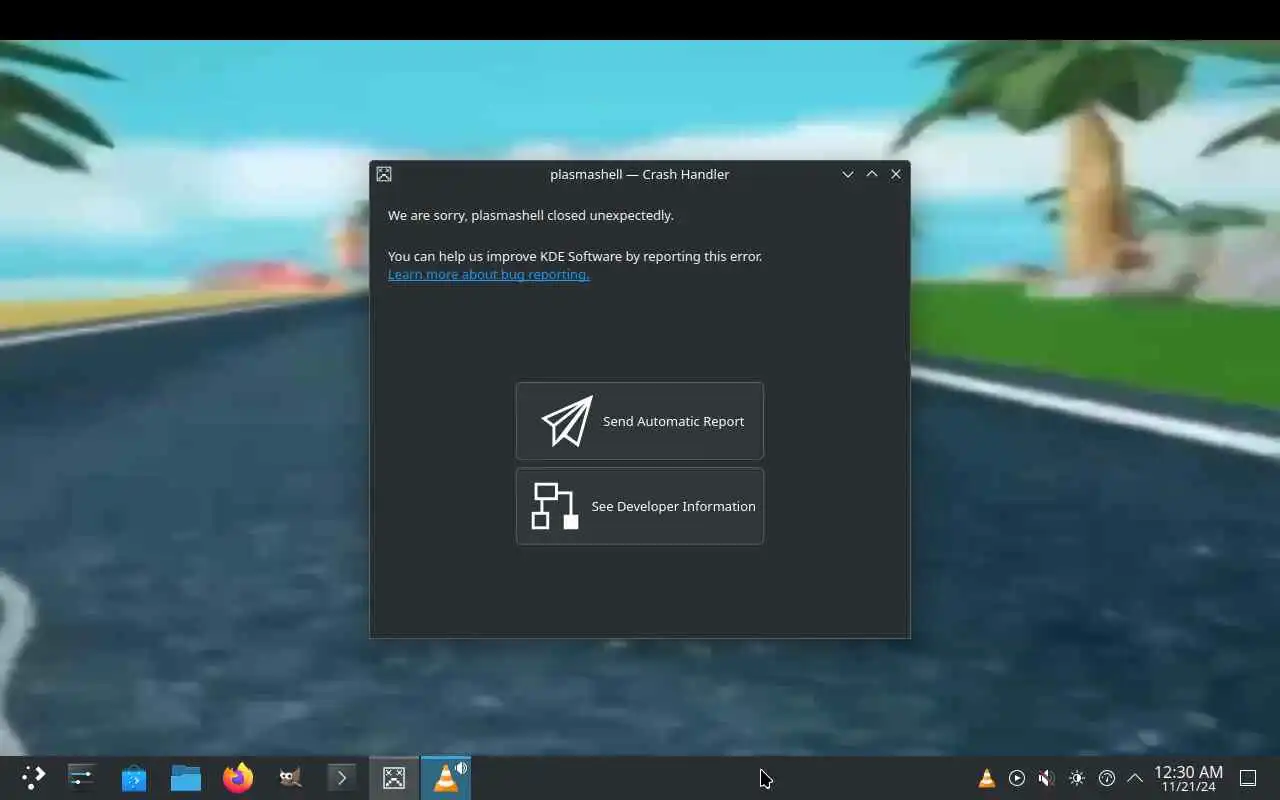Close the Crash Handler dialog

pos(896,174)
